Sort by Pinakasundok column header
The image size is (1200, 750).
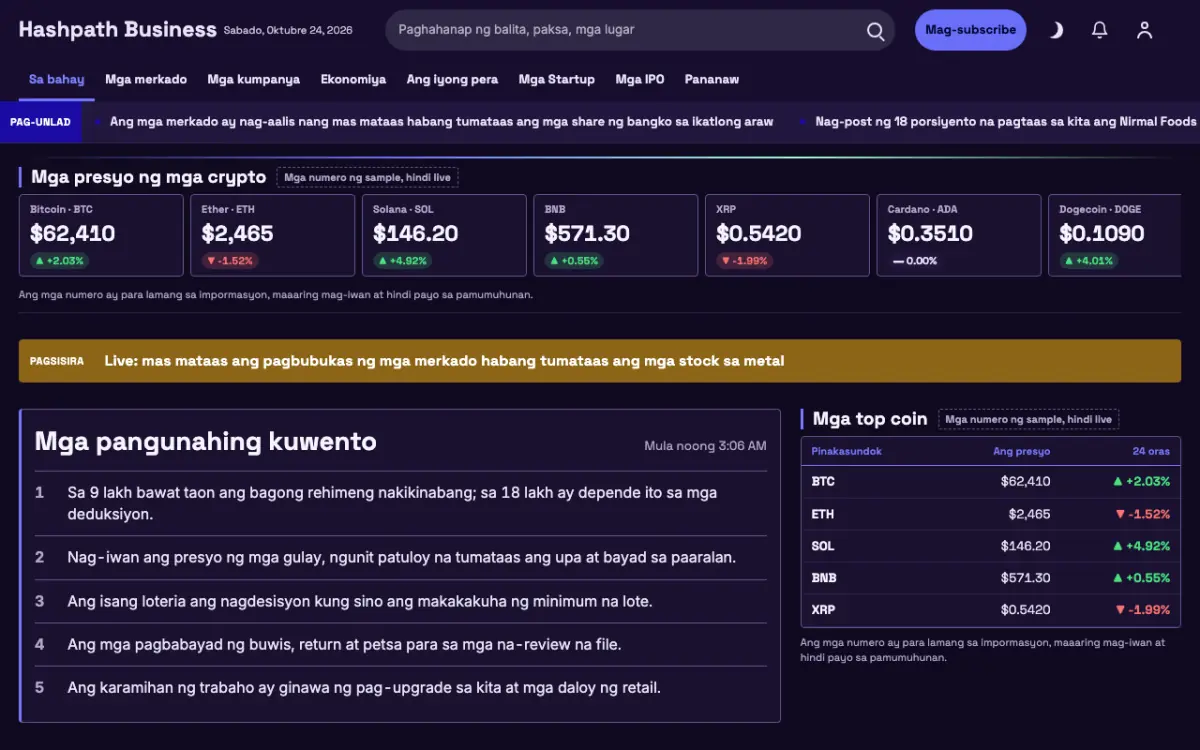[846, 451]
